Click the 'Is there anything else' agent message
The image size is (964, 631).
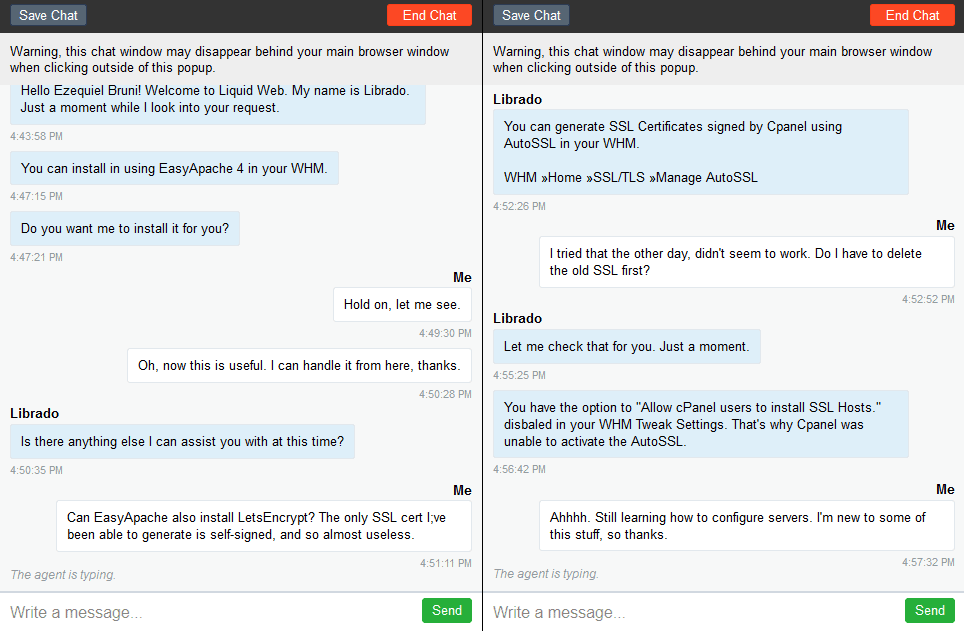coord(182,442)
